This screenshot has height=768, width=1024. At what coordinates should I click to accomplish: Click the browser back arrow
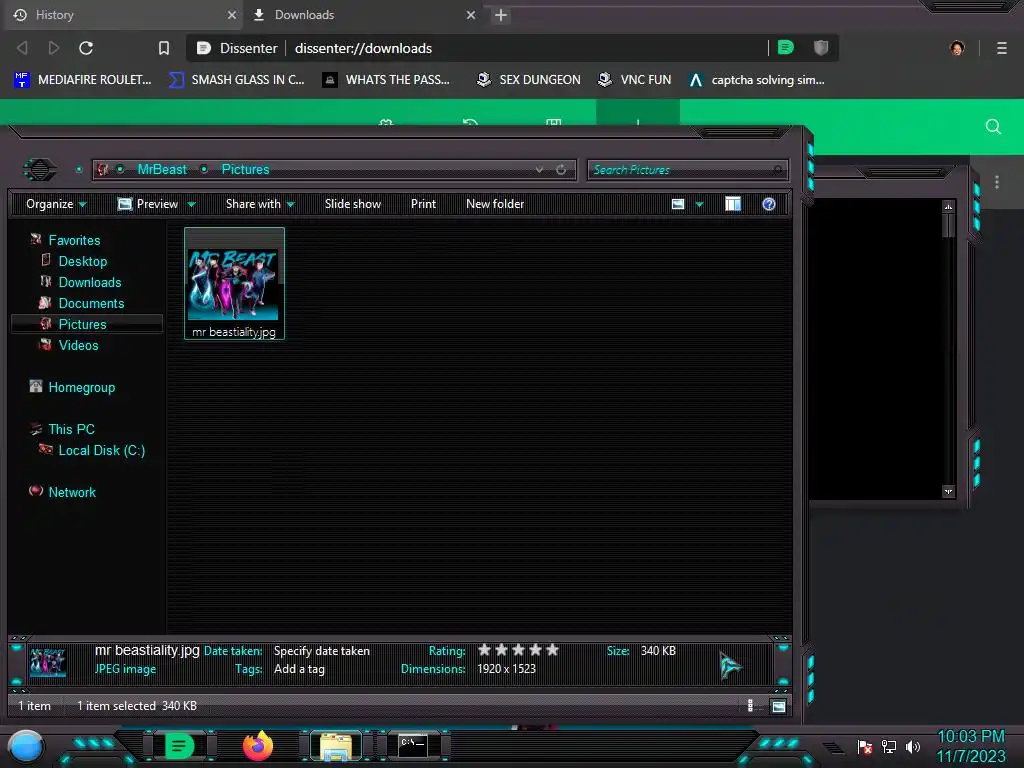[x=22, y=48]
